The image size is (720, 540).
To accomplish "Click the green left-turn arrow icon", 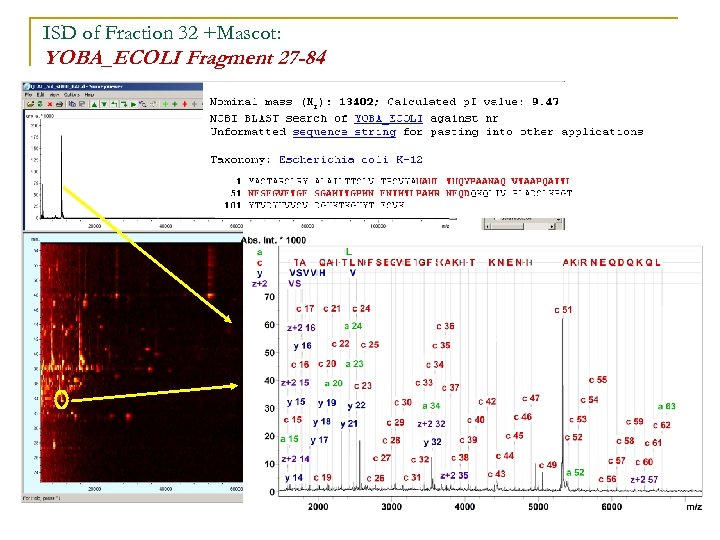I will pos(114,104).
